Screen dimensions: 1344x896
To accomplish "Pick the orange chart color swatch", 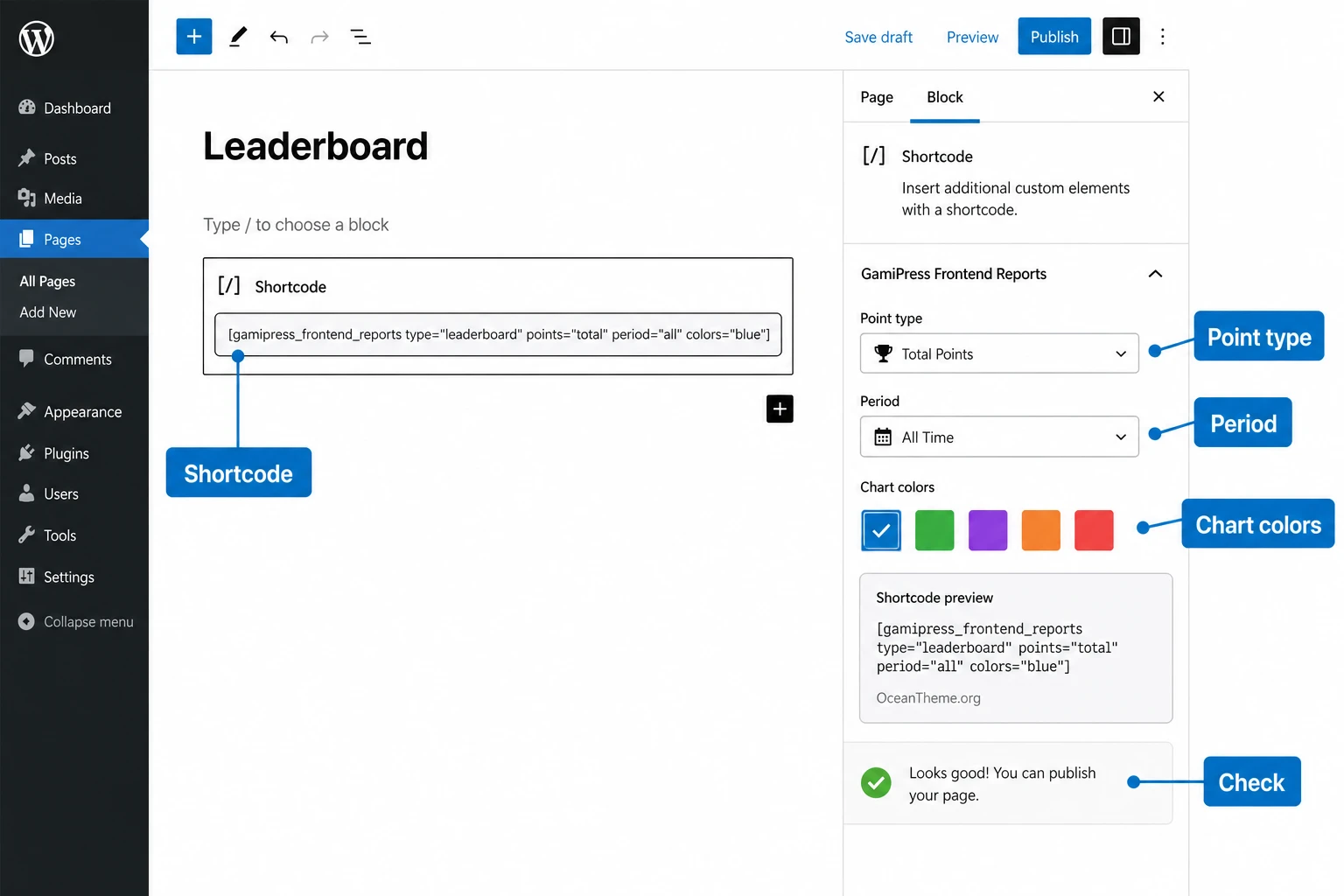I will pyautogui.click(x=1041, y=530).
